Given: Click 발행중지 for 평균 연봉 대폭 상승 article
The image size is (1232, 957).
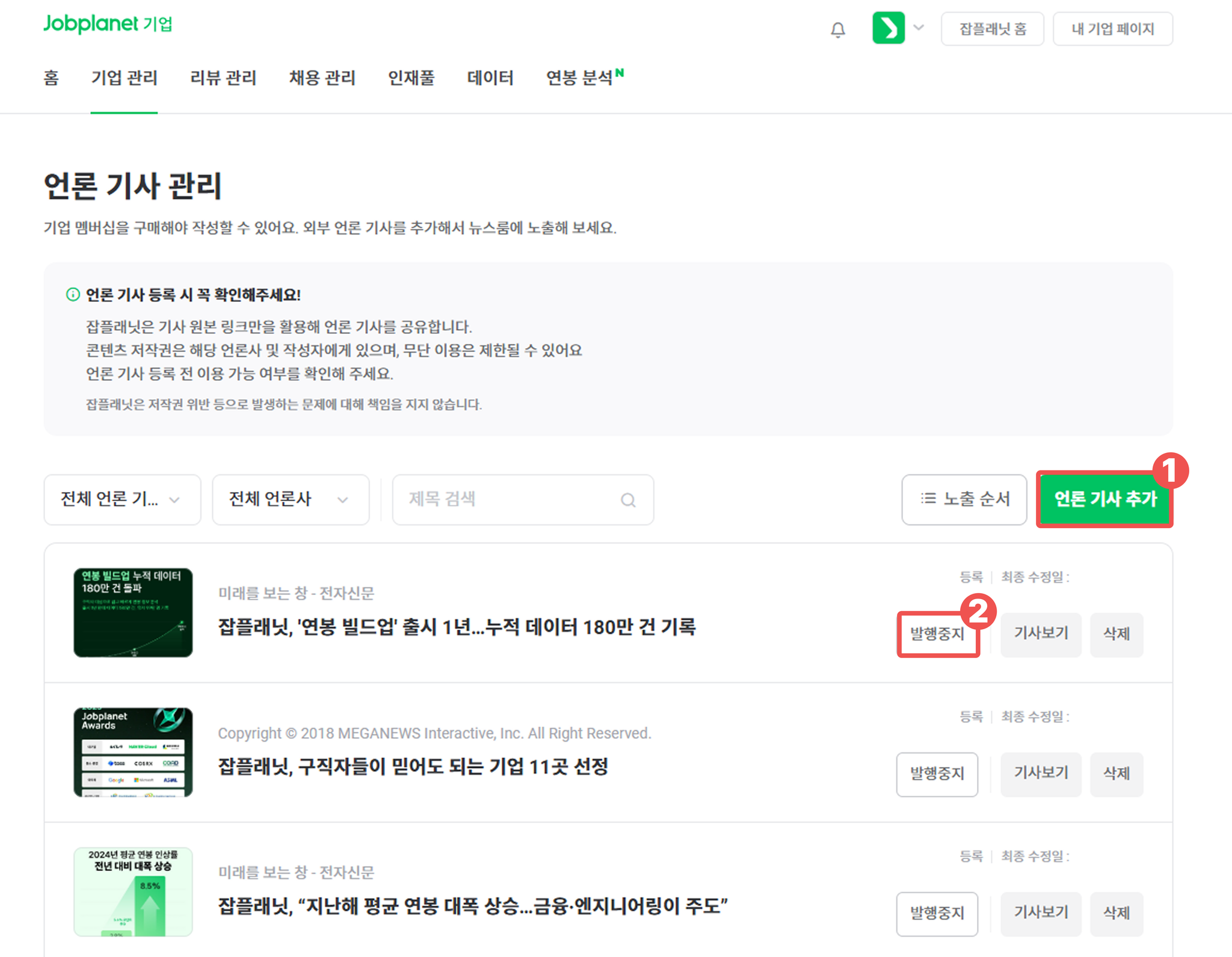Looking at the screenshot, I should [x=937, y=914].
